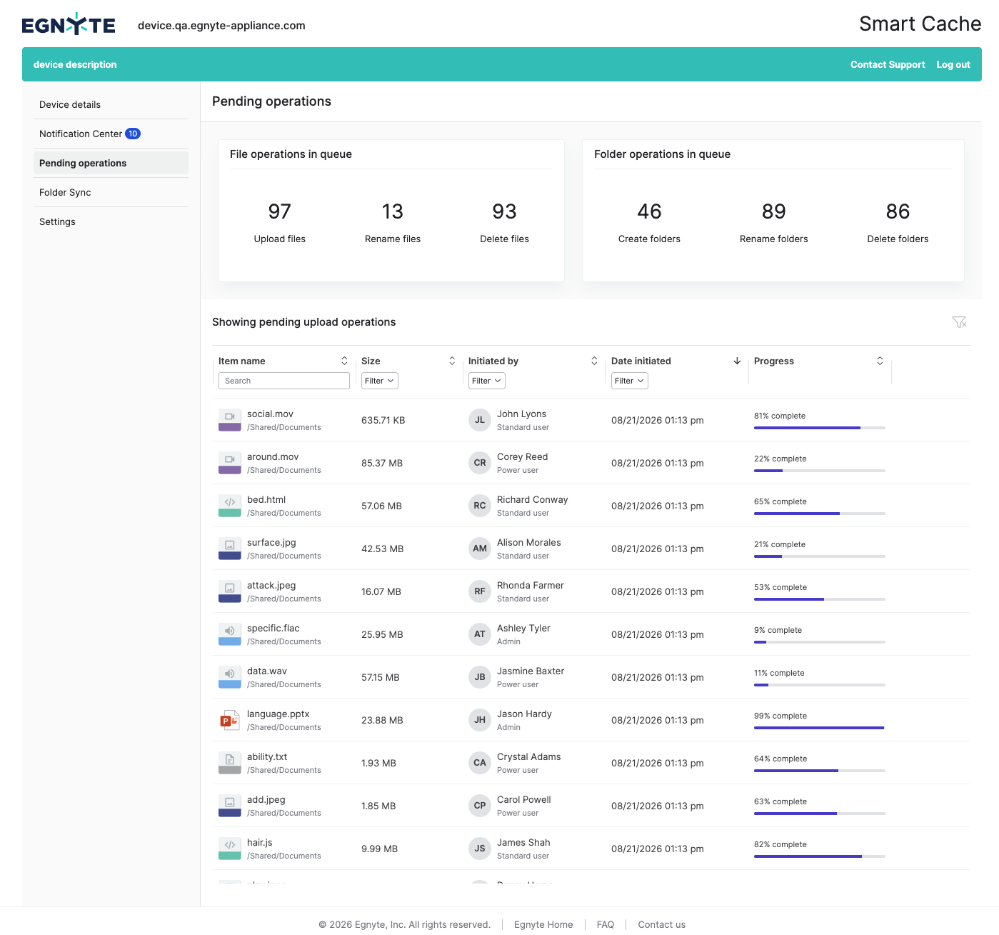Click the 85.37 MB size cell
Screen dimensions: 999x935
coord(382,463)
